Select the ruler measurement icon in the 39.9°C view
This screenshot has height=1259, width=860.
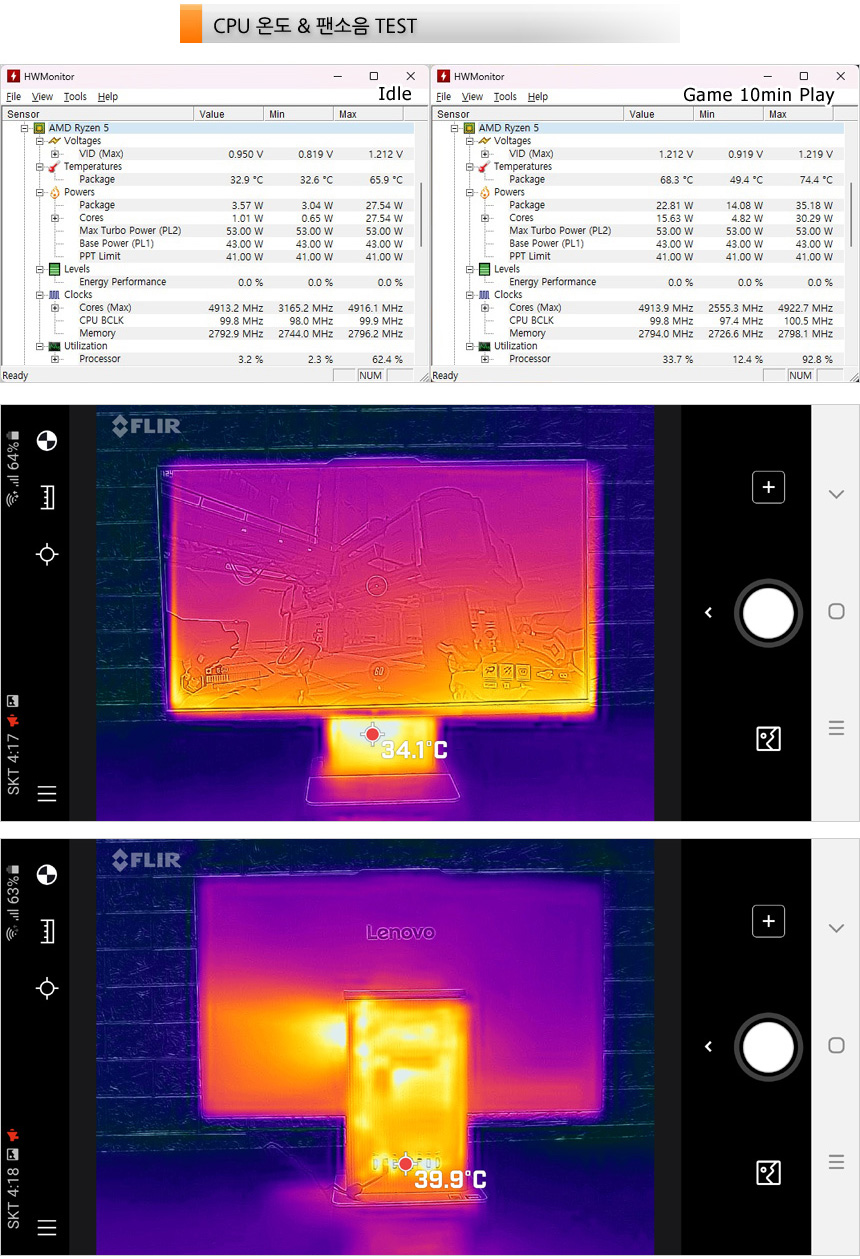coord(46,932)
